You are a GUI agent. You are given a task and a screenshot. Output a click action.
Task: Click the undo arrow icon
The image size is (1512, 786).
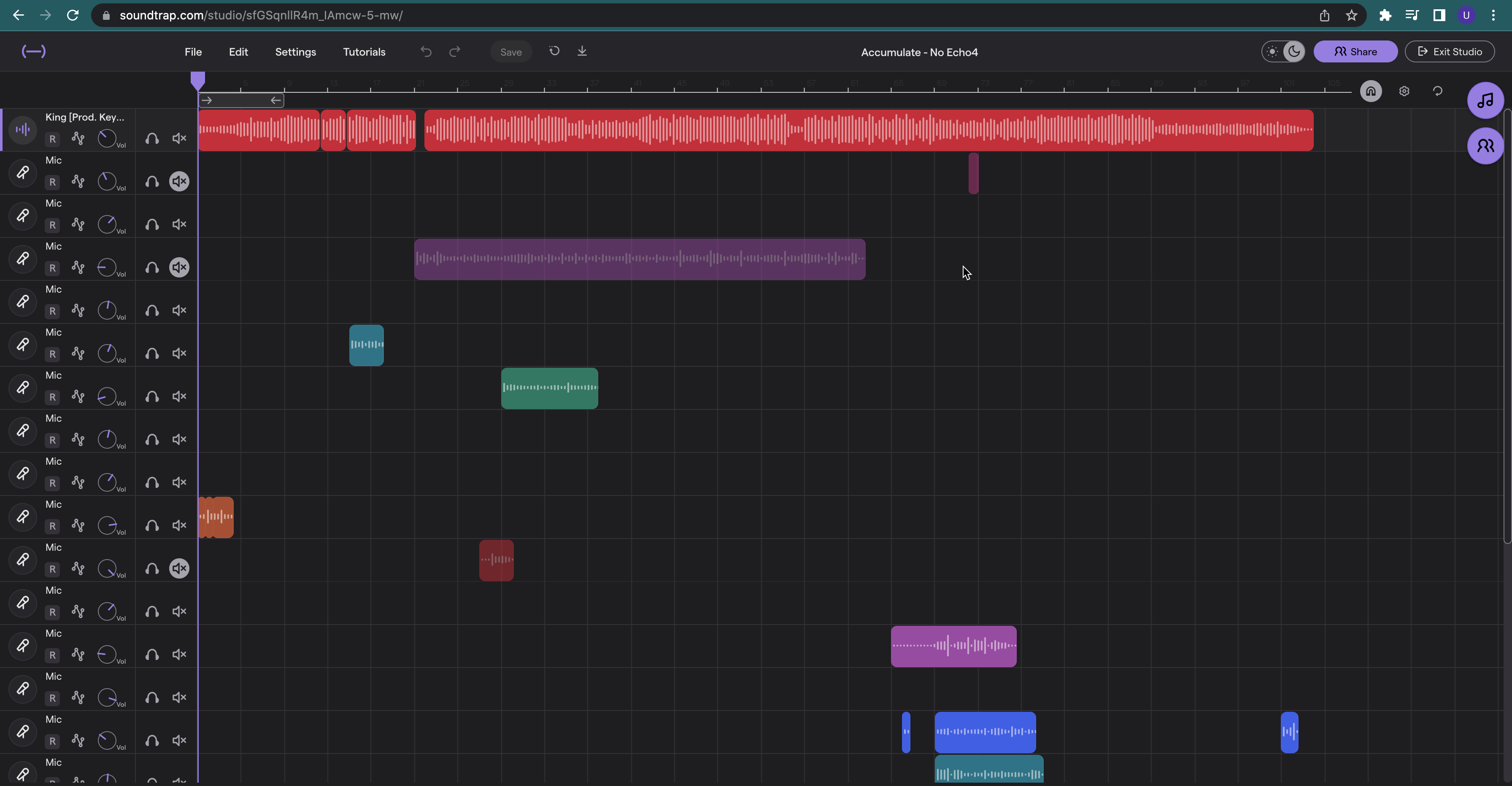[426, 51]
